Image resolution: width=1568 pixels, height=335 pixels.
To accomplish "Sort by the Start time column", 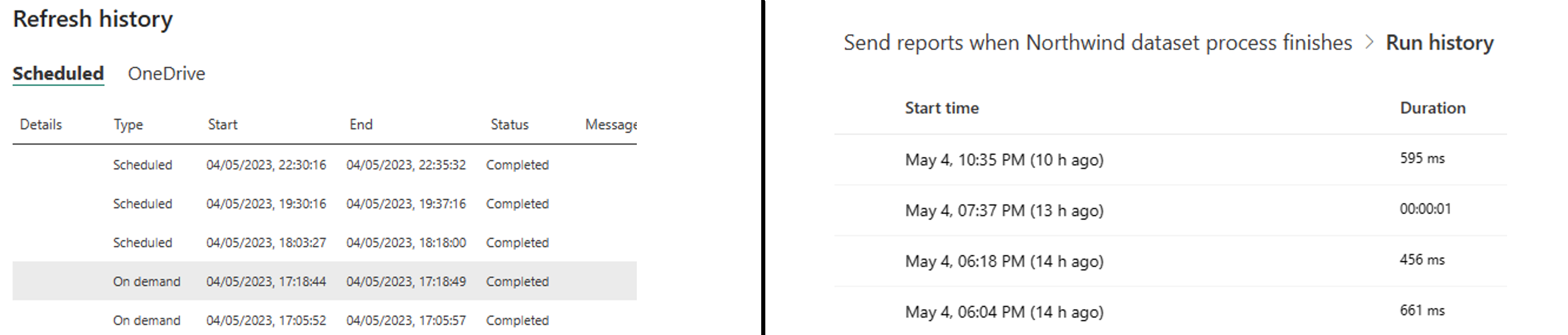I will click(941, 108).
